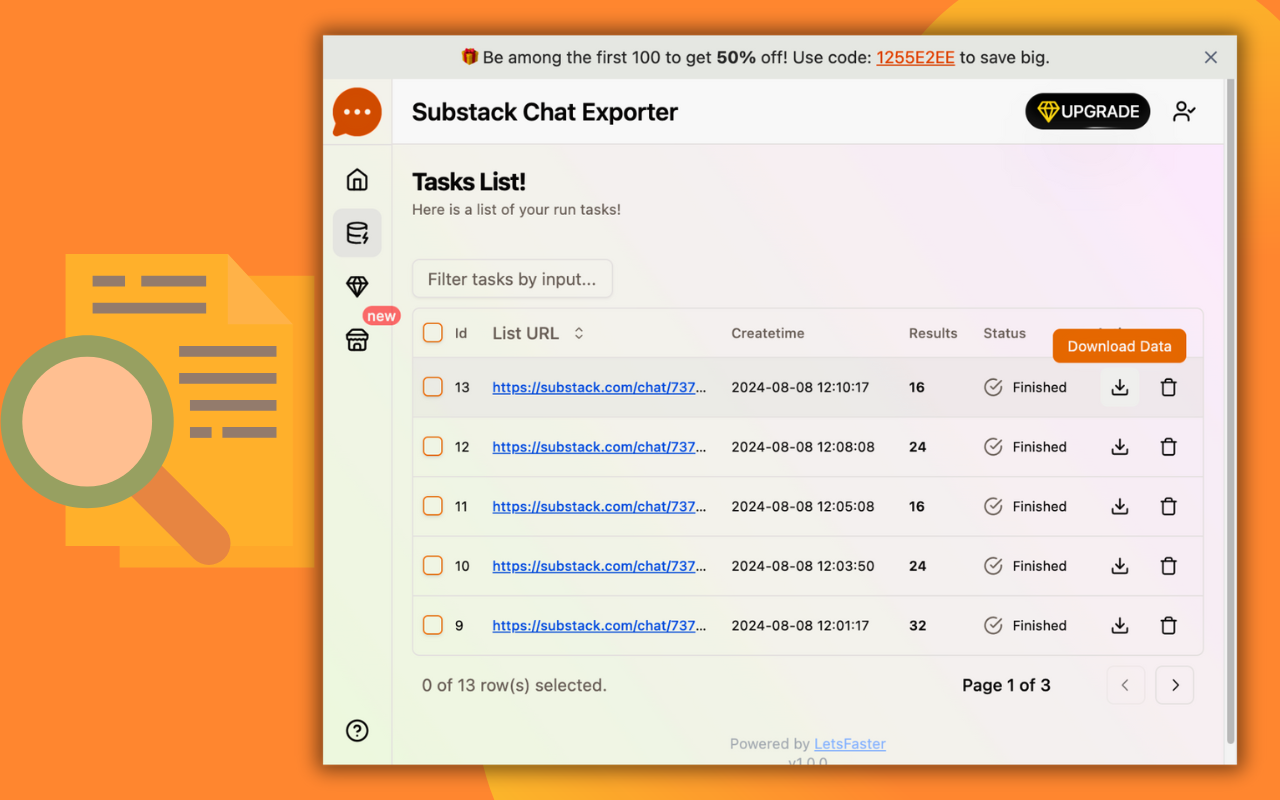The width and height of the screenshot is (1280, 800).
Task: Download data for task 11
Action: tap(1120, 507)
